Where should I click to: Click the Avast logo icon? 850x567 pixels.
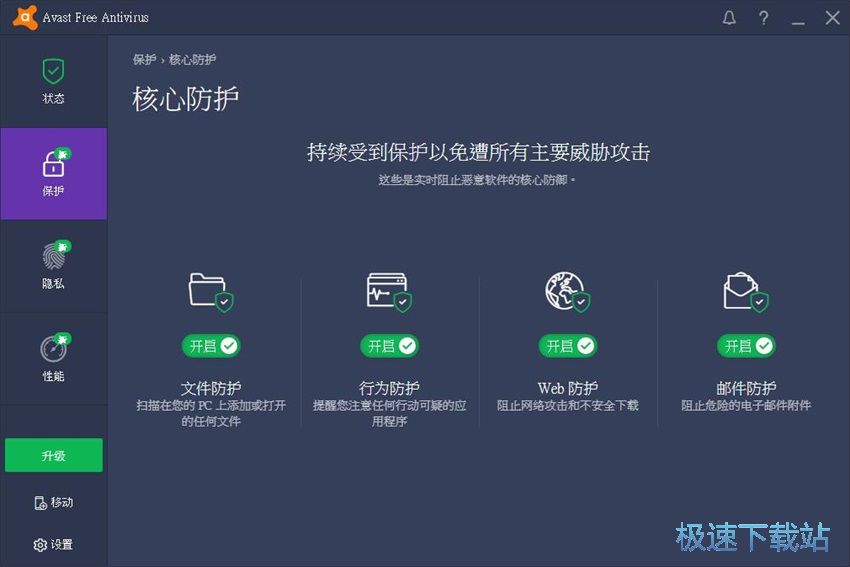tap(25, 17)
